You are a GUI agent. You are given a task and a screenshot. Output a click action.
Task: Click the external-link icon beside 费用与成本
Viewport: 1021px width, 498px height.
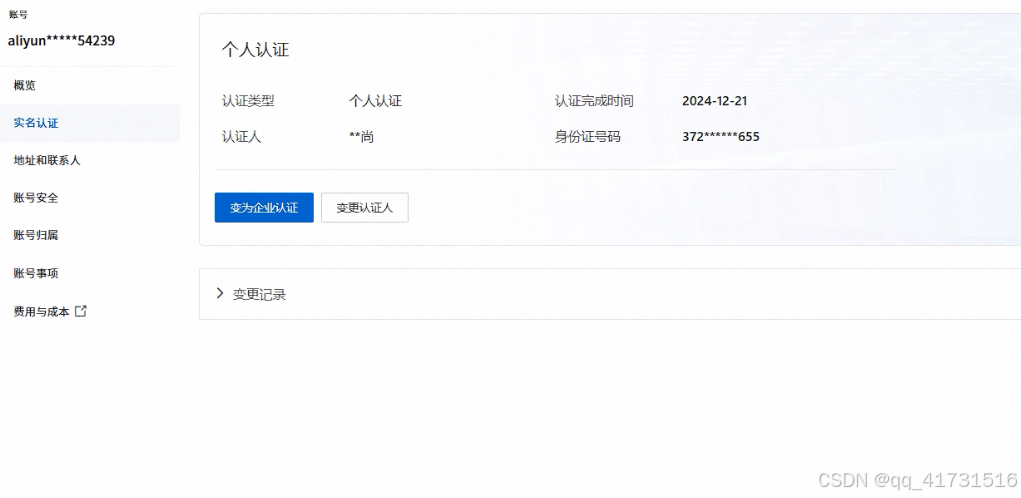(x=81, y=311)
